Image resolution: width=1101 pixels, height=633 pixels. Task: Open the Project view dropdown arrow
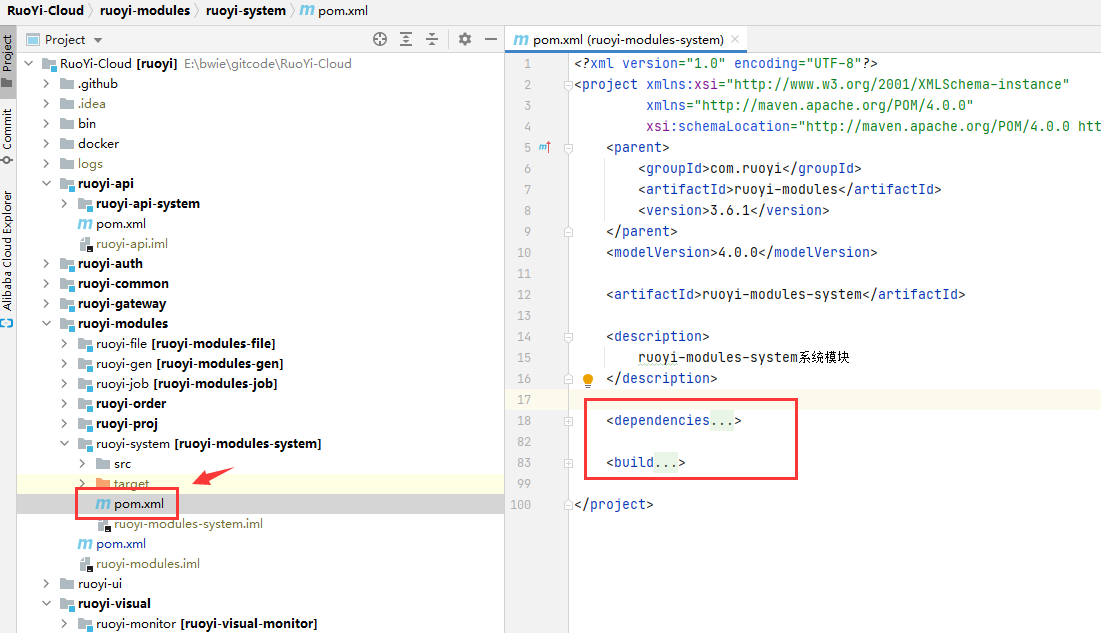coord(98,40)
